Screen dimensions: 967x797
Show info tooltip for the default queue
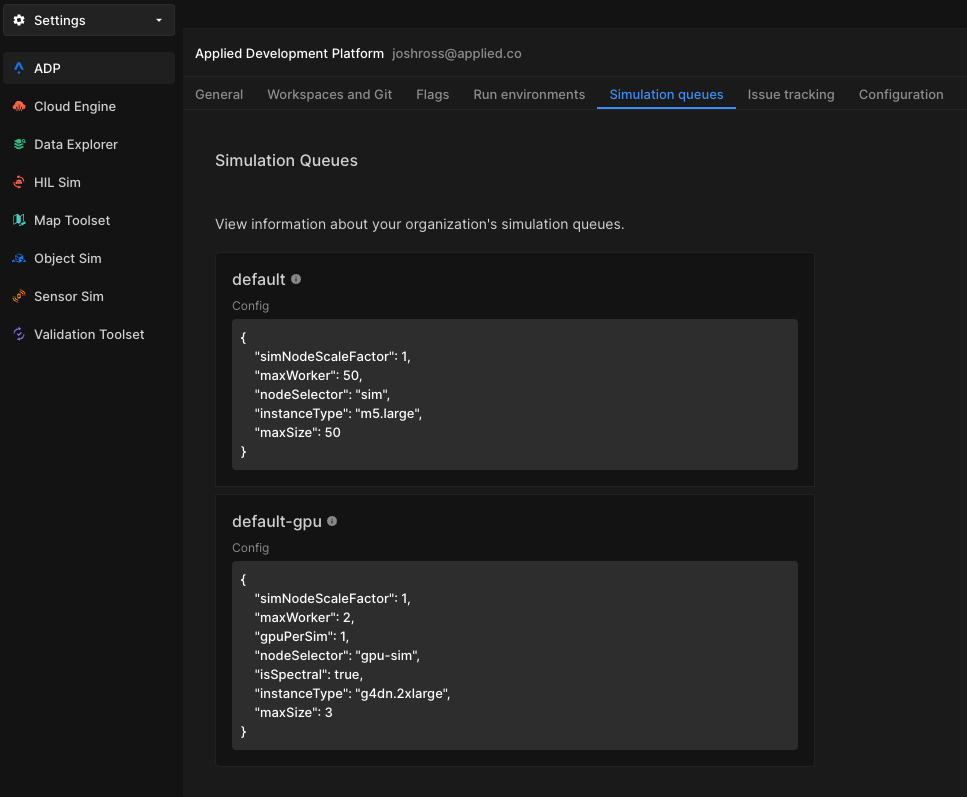[x=295, y=280]
